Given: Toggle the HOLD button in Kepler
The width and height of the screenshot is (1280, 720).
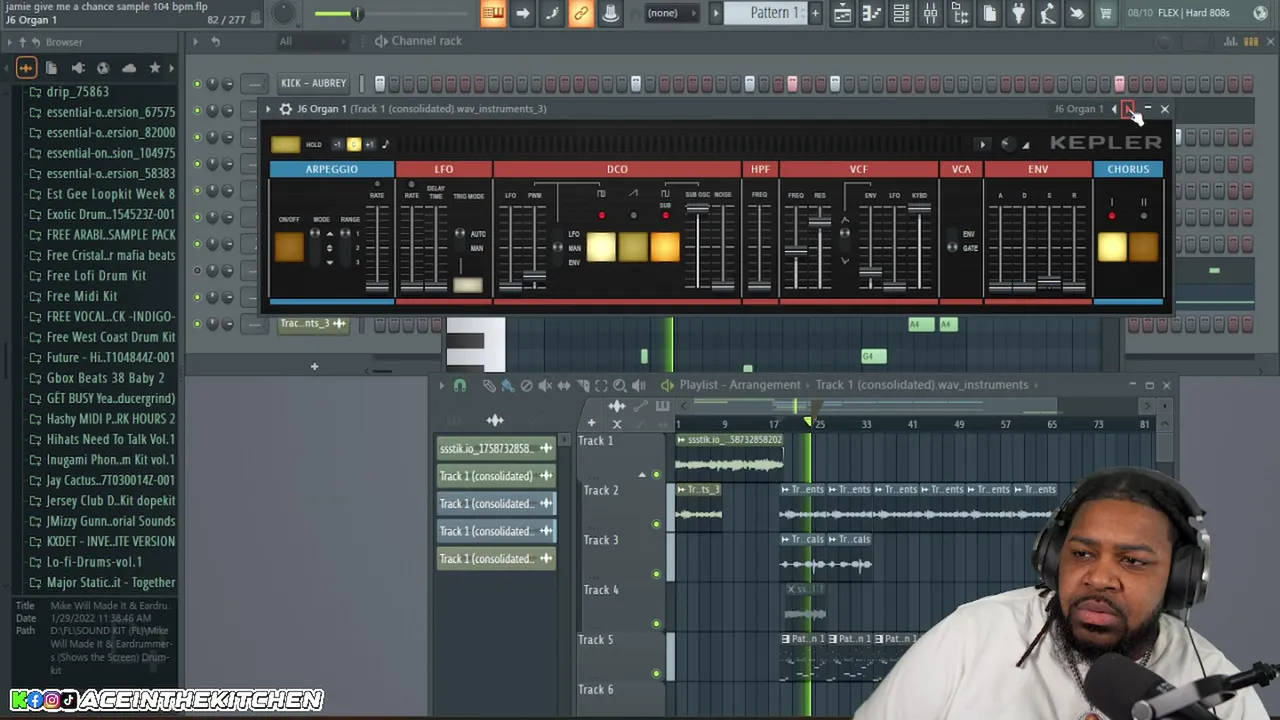Looking at the screenshot, I should (x=285, y=145).
